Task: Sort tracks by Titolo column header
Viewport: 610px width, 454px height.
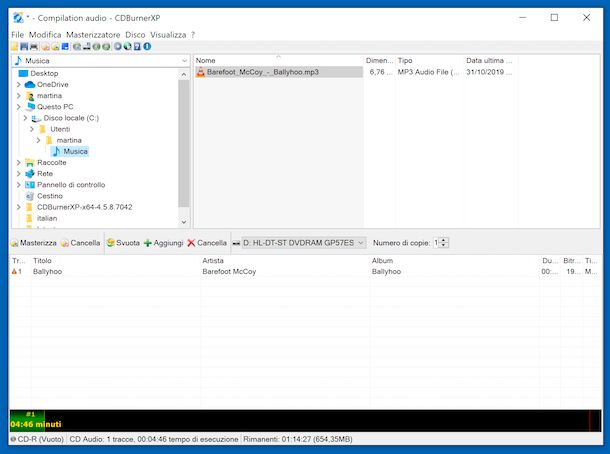Action: [x=116, y=261]
